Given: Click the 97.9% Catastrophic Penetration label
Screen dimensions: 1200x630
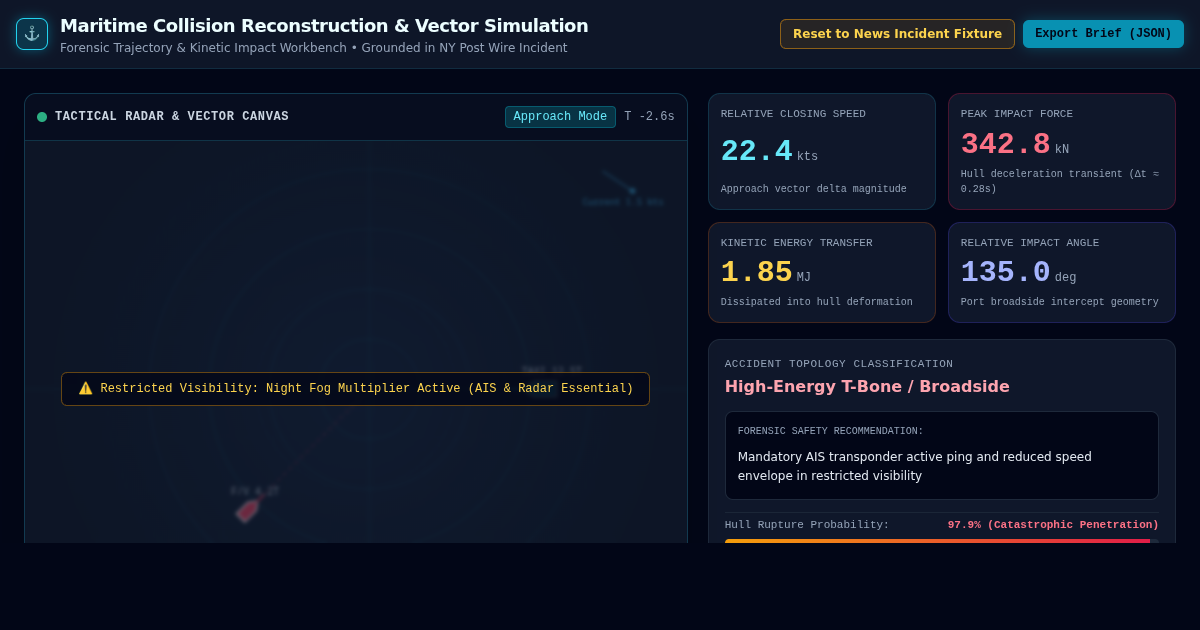Looking at the screenshot, I should coord(1053,525).
